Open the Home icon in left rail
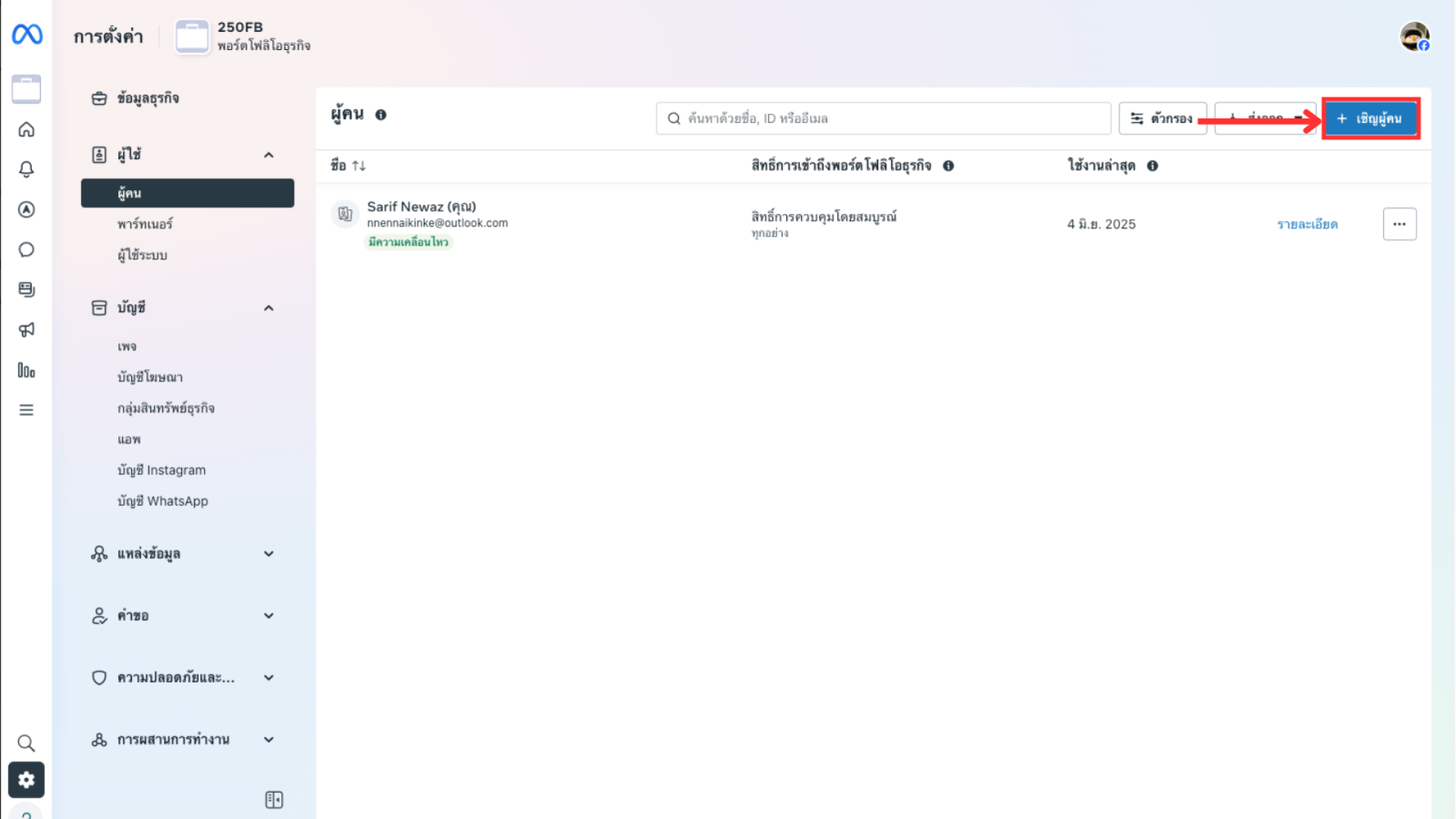This screenshot has height=819, width=1456. pos(26,129)
